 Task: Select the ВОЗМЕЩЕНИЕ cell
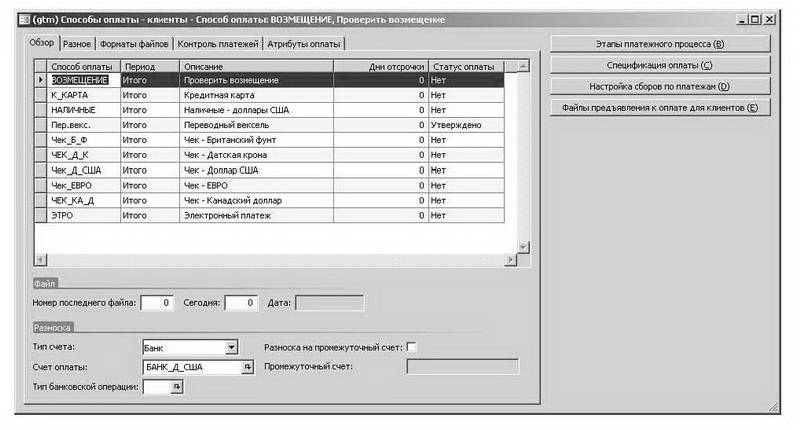[84, 80]
